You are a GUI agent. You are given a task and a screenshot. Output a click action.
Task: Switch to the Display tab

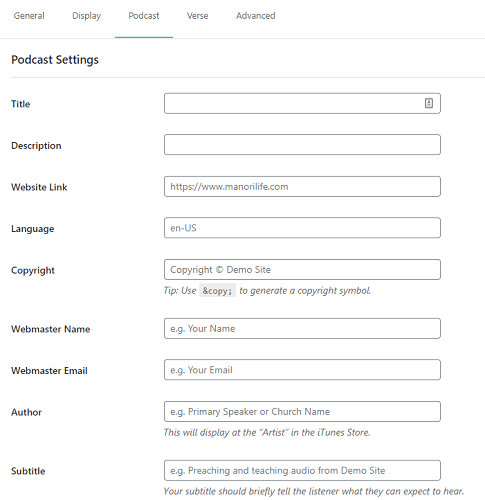click(86, 16)
